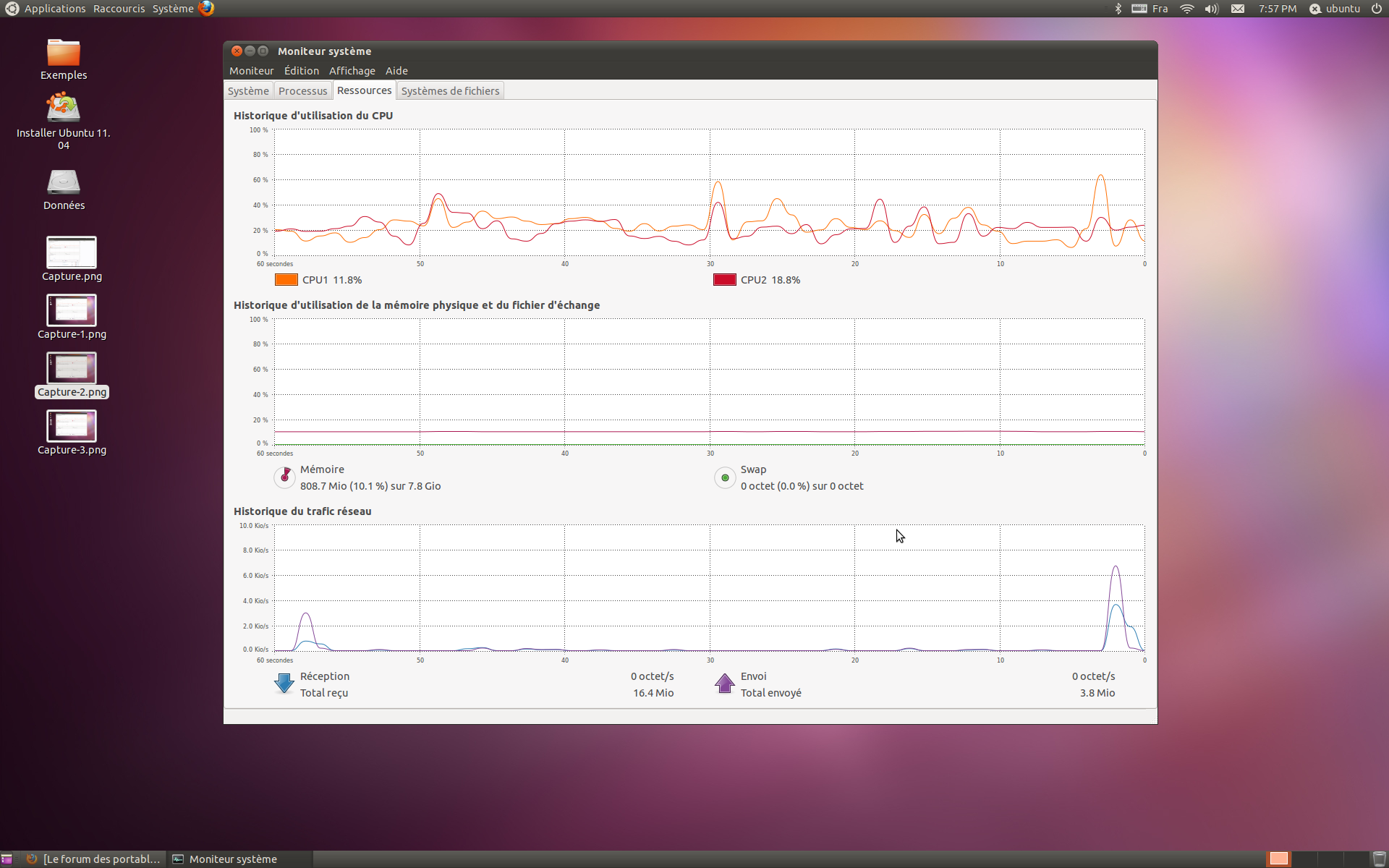Image resolution: width=1389 pixels, height=868 pixels.
Task: Click the Swap green color icon
Action: coord(724,477)
